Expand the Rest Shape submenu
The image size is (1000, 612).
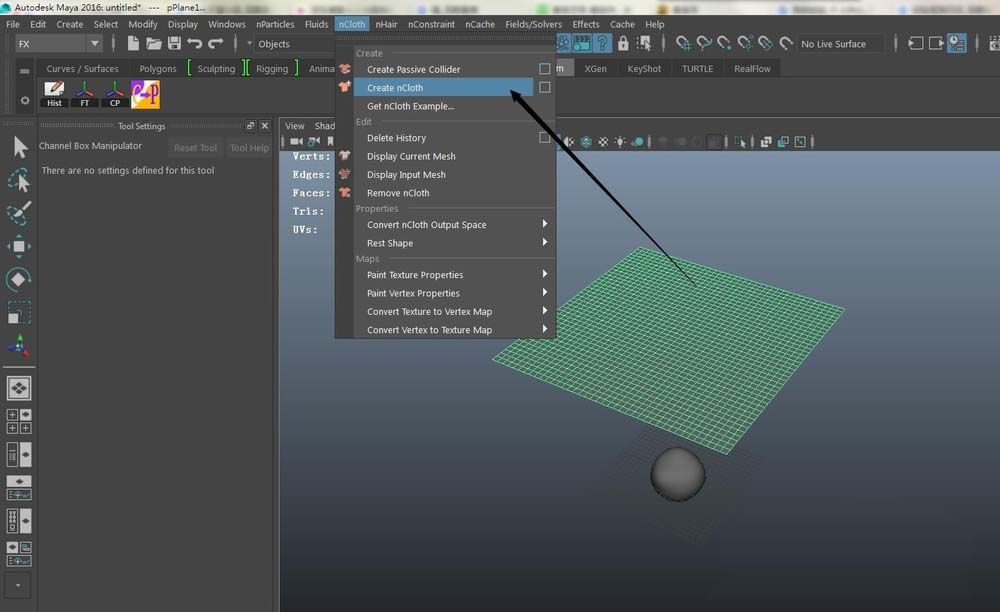click(545, 242)
